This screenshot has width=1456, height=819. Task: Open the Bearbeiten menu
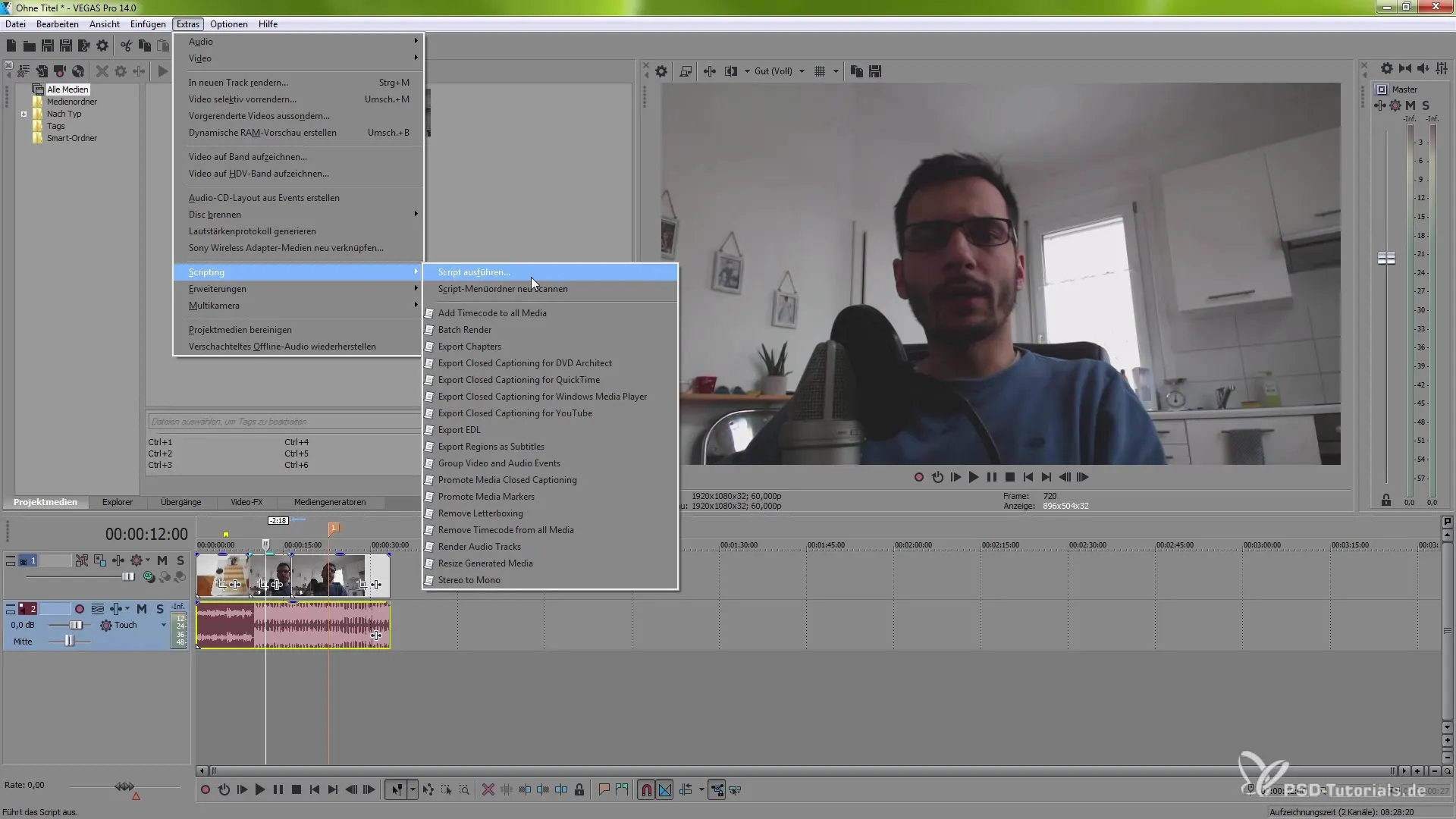[58, 24]
